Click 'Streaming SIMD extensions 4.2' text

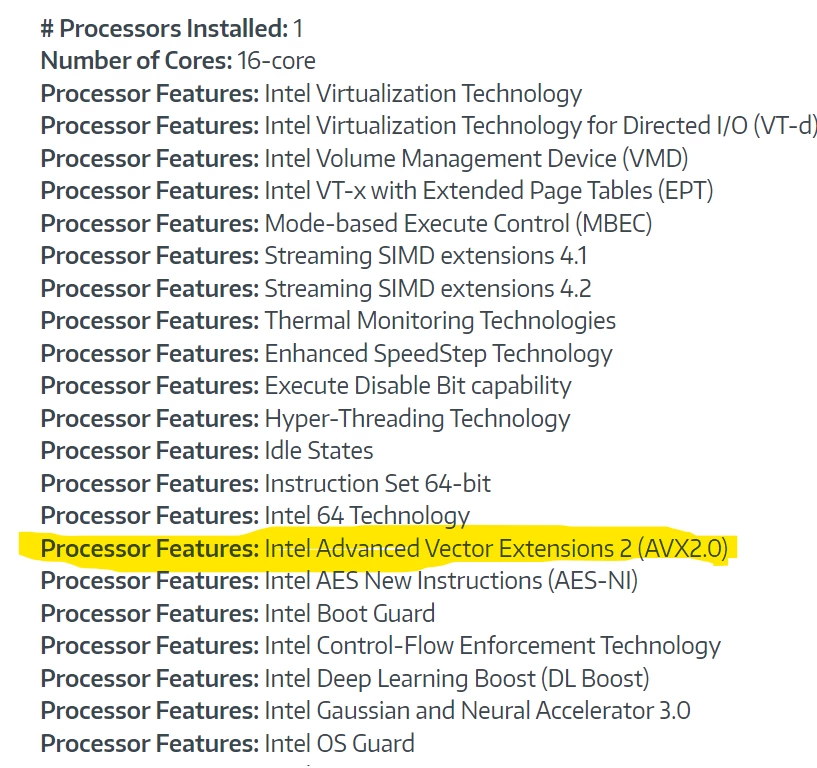(x=428, y=289)
